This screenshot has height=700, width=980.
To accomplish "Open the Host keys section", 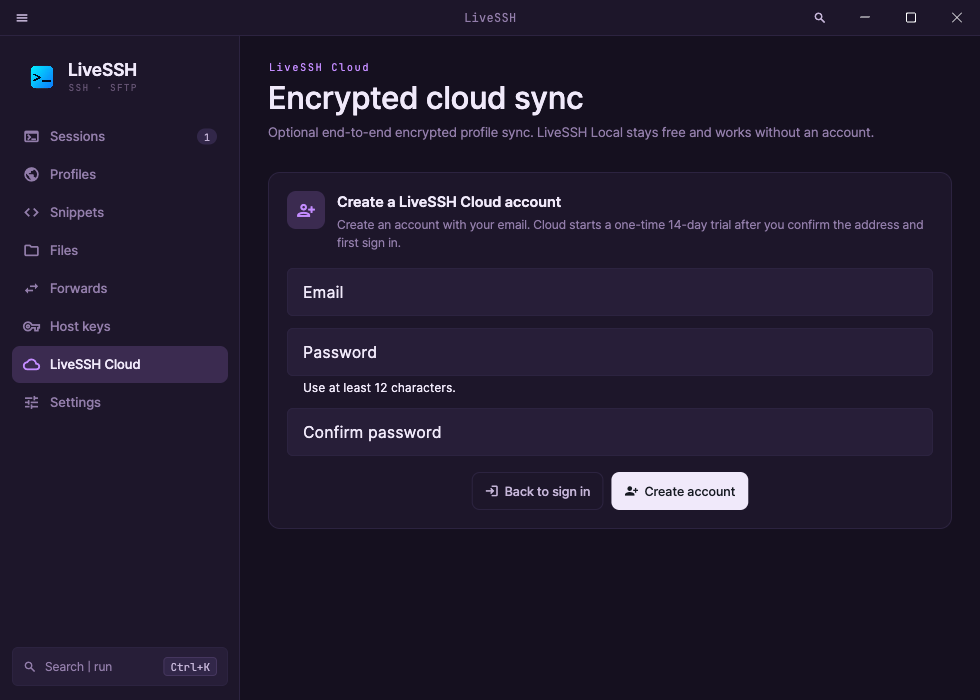I will click(120, 326).
